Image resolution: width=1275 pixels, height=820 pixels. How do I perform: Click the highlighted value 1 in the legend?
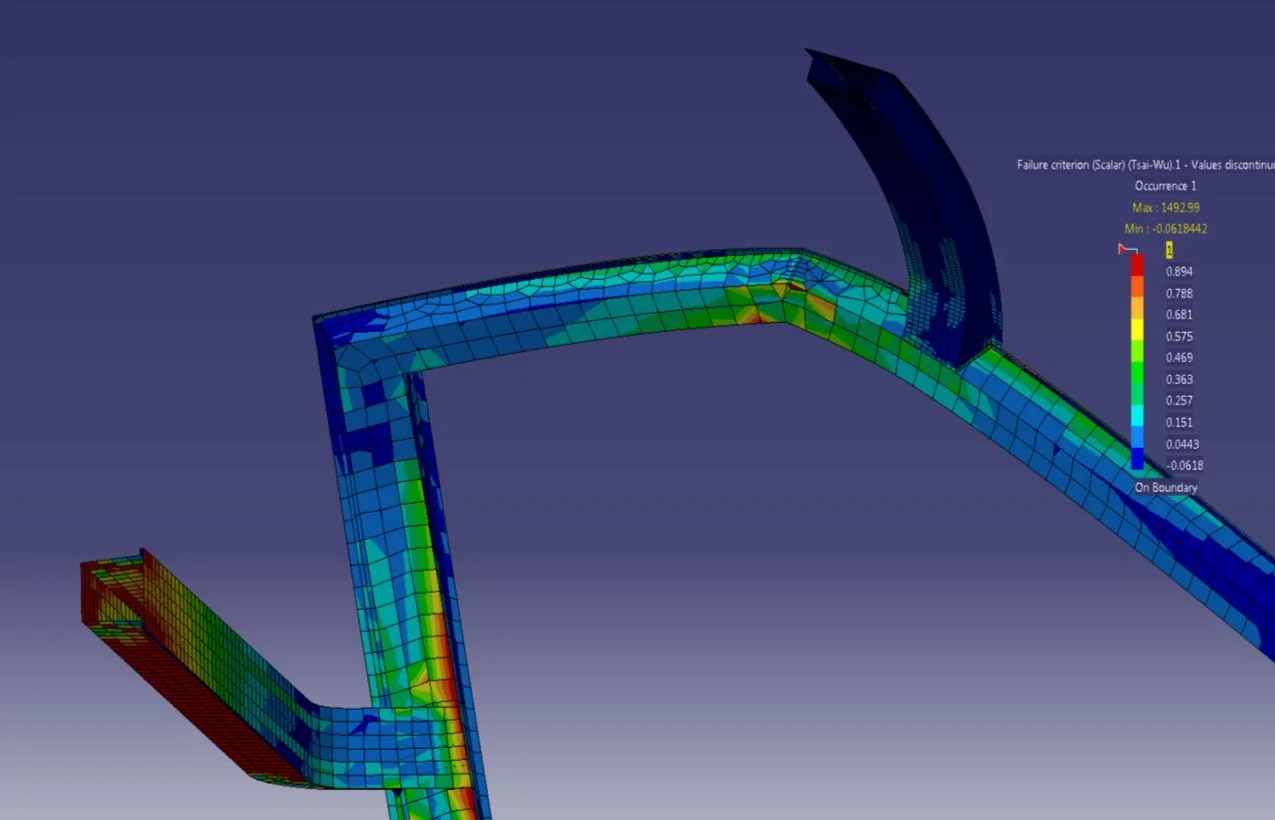(1168, 251)
